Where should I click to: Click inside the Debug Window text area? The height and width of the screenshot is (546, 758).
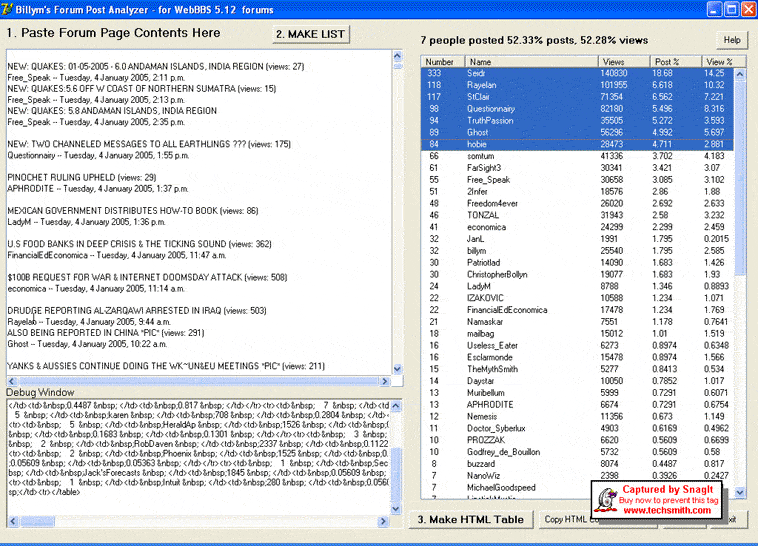(198, 457)
